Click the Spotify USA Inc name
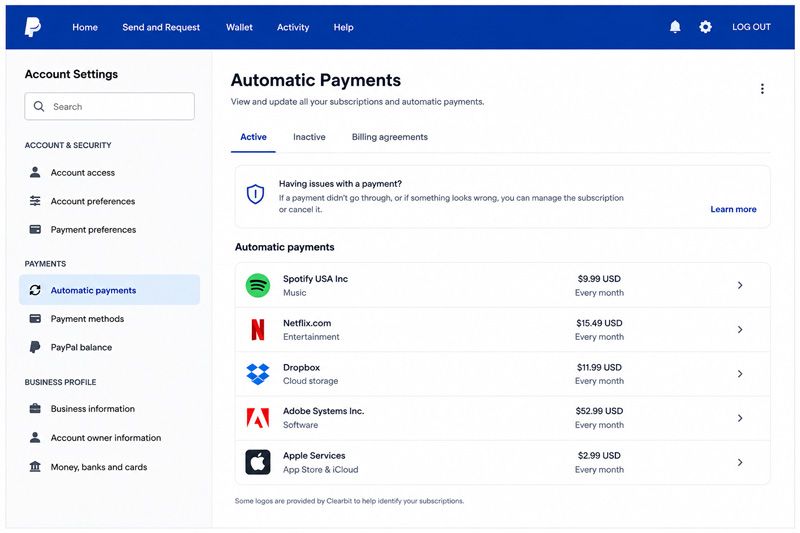 (315, 278)
